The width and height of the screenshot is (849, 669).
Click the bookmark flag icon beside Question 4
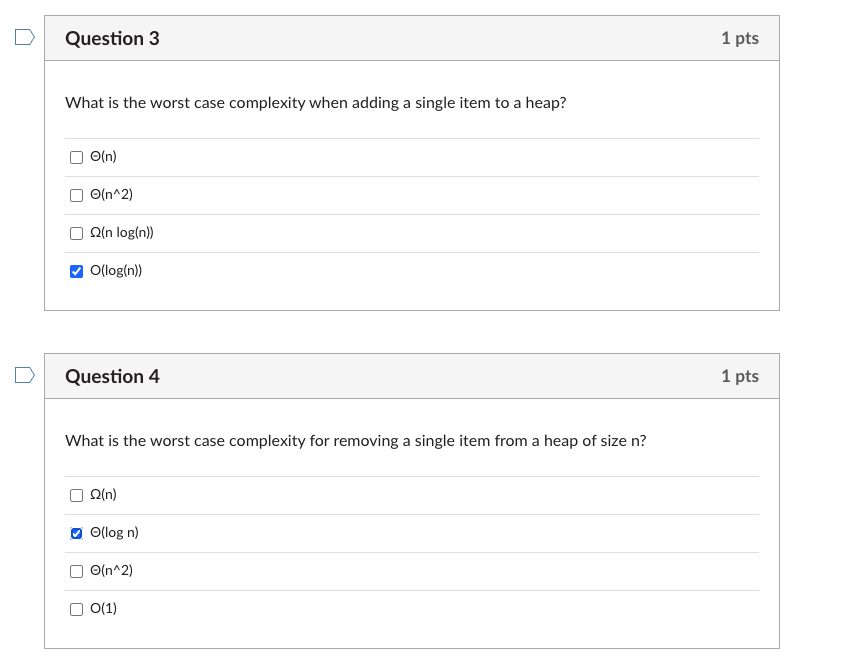click(x=25, y=375)
